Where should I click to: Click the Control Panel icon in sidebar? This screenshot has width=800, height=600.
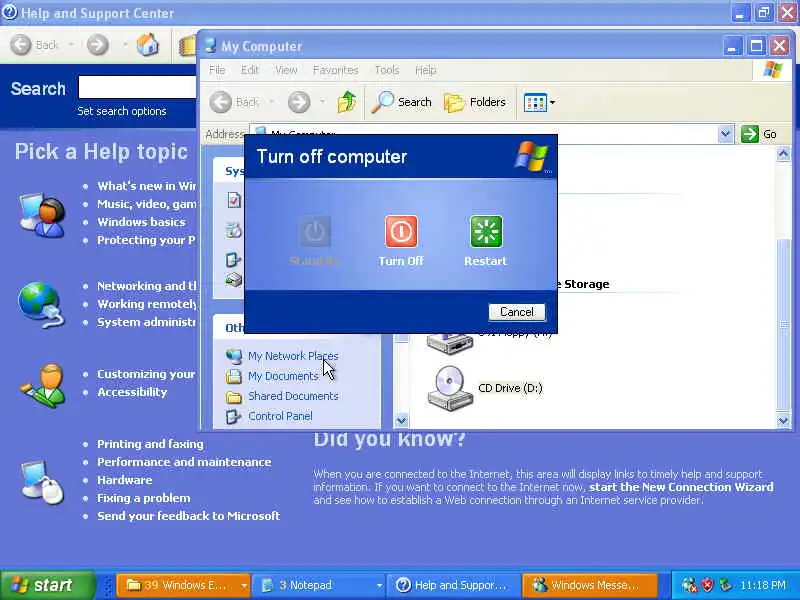[x=234, y=416]
